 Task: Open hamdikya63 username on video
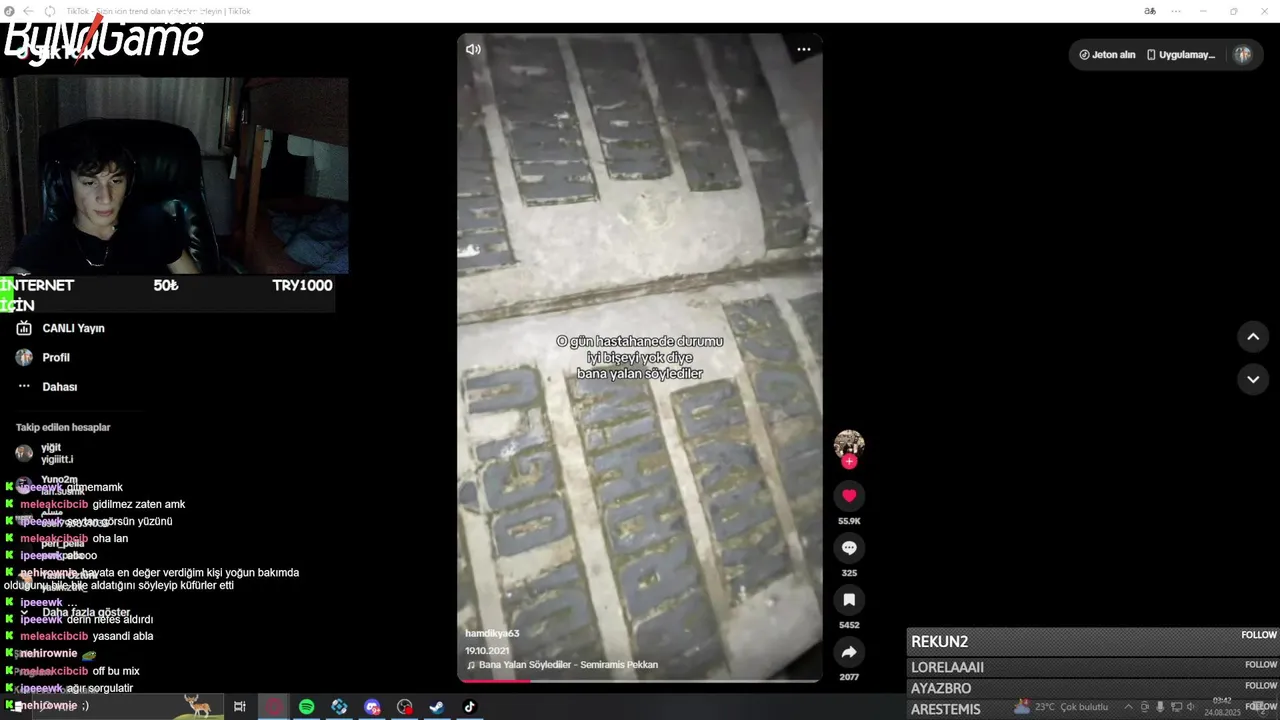tap(492, 634)
